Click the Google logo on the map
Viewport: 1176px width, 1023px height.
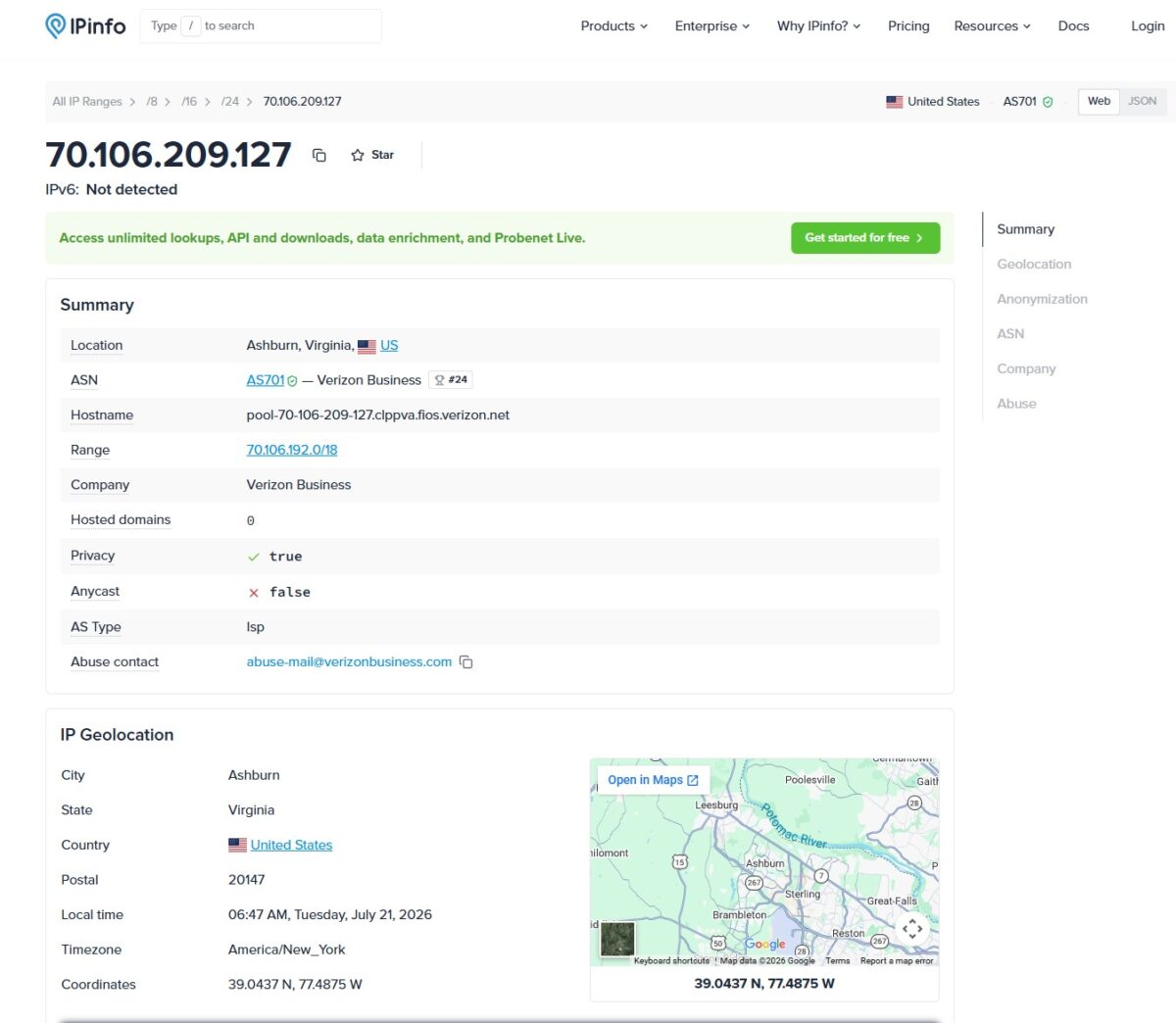[x=765, y=945]
